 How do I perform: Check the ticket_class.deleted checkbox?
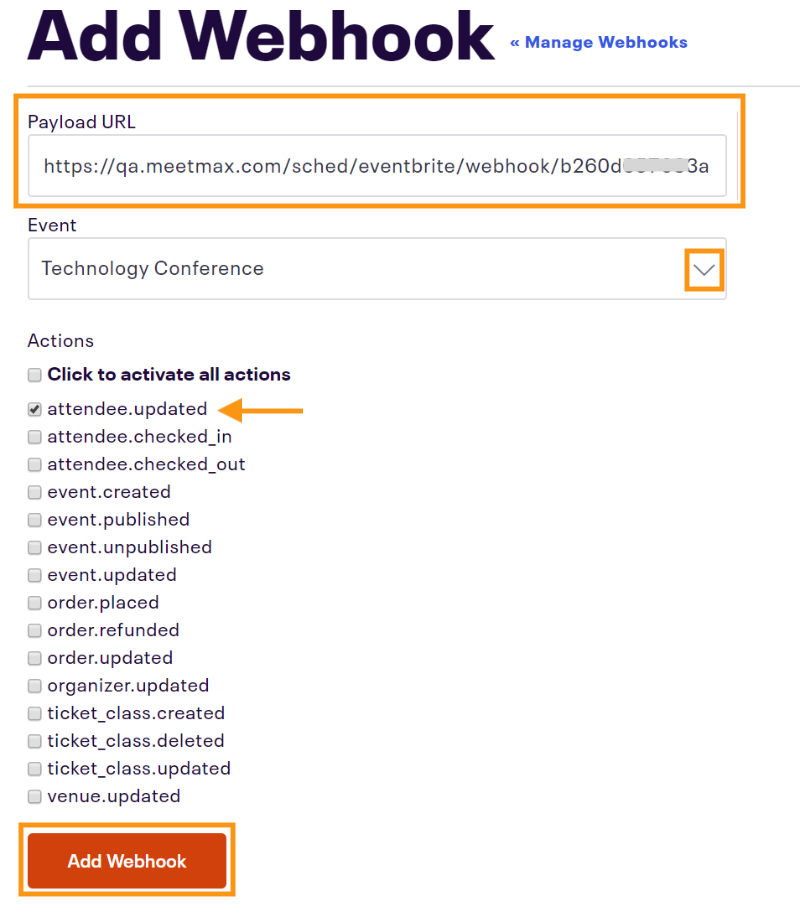point(35,741)
